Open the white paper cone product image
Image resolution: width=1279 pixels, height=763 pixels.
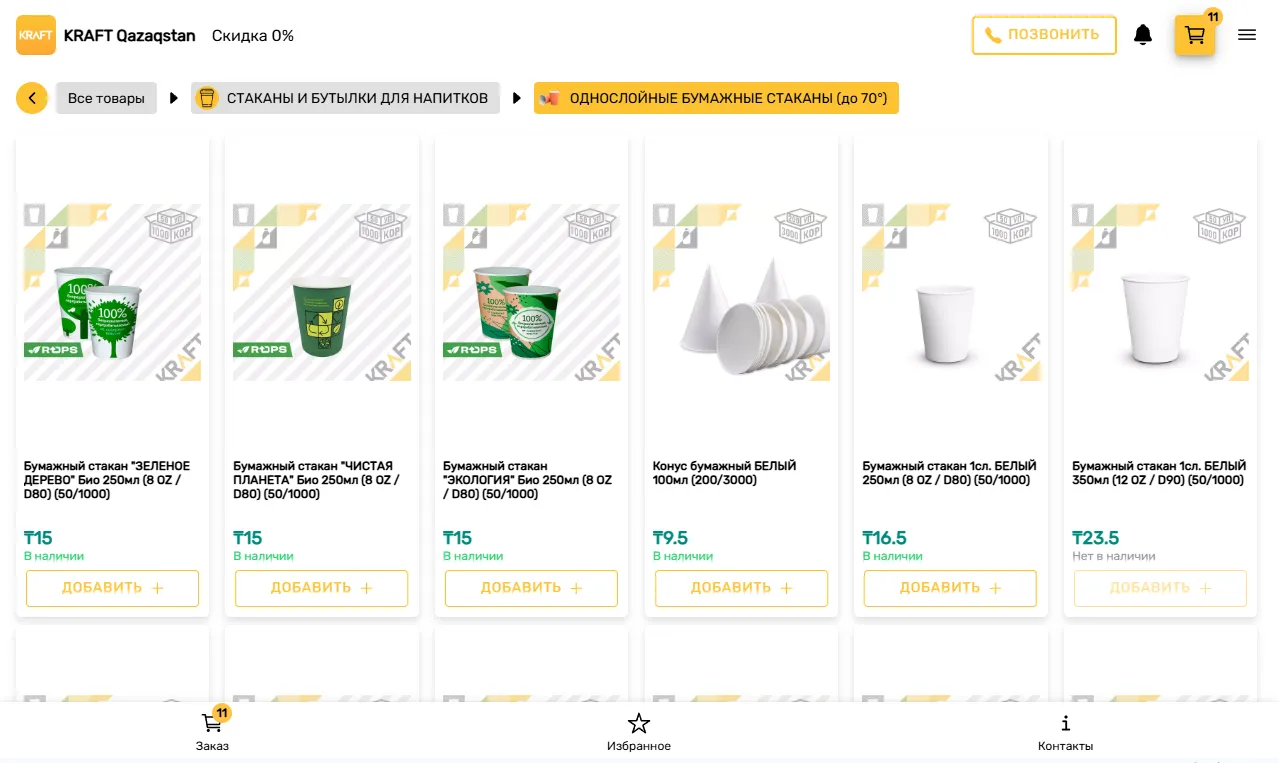click(x=741, y=293)
